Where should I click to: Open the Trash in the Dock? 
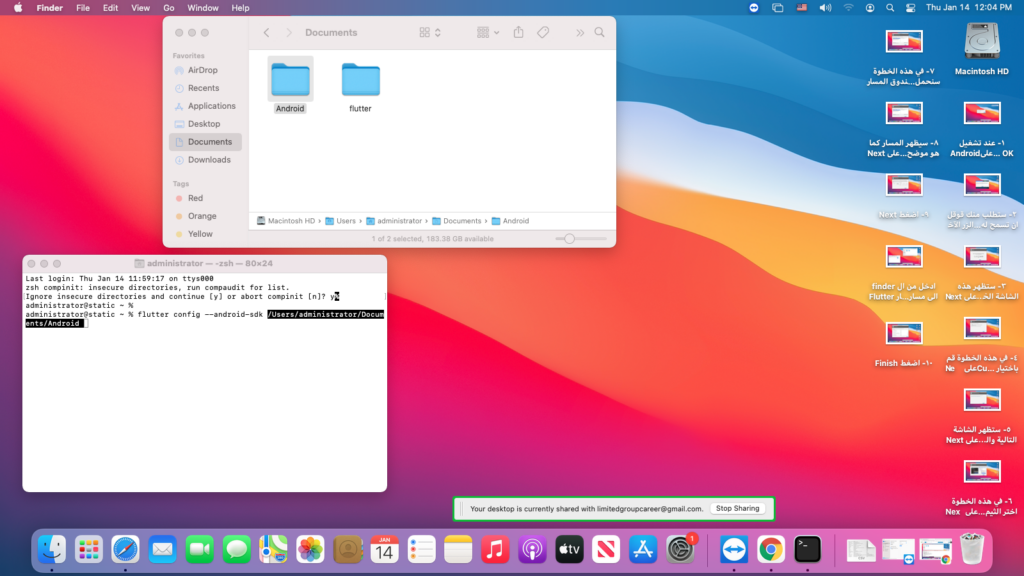(972, 549)
